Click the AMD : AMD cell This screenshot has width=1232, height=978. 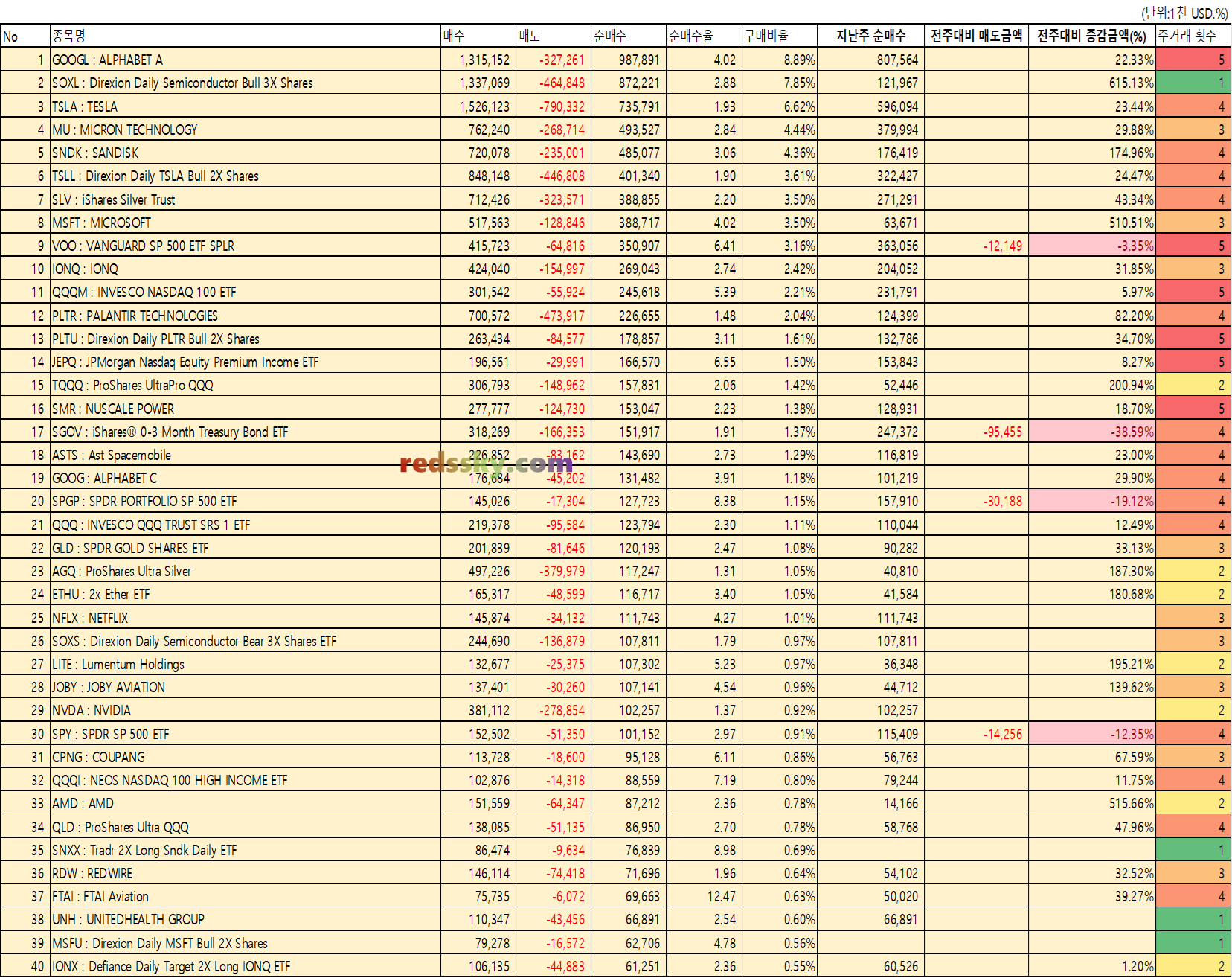(246, 803)
